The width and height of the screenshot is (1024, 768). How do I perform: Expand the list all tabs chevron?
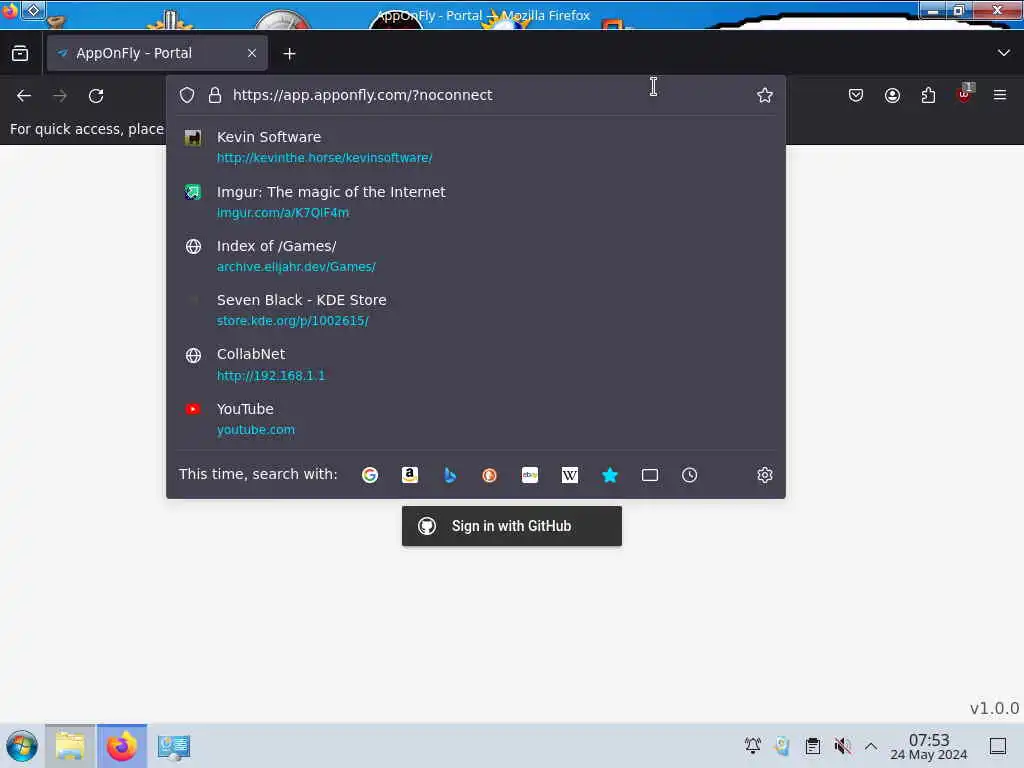1004,53
